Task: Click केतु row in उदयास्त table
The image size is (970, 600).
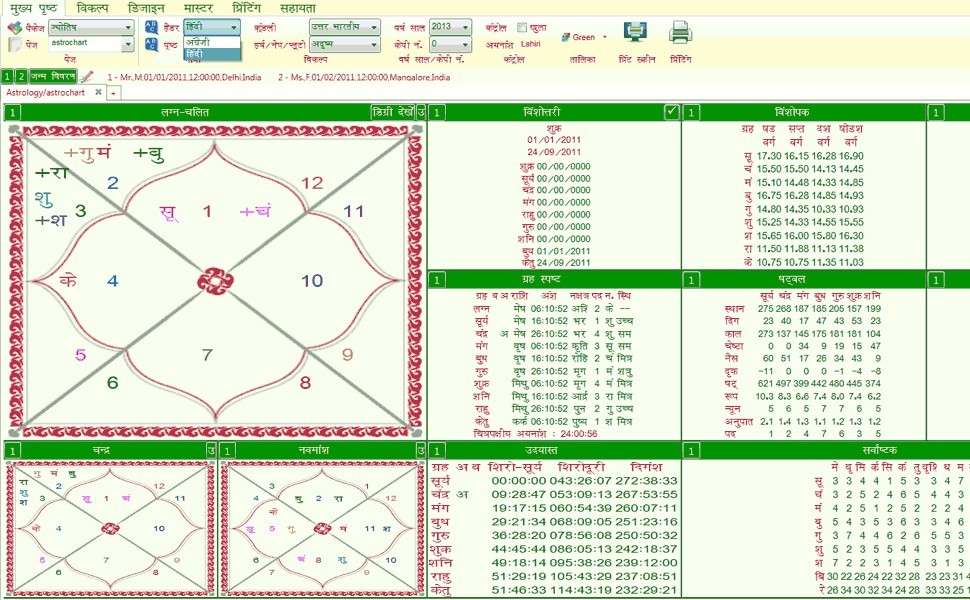Action: click(x=554, y=590)
